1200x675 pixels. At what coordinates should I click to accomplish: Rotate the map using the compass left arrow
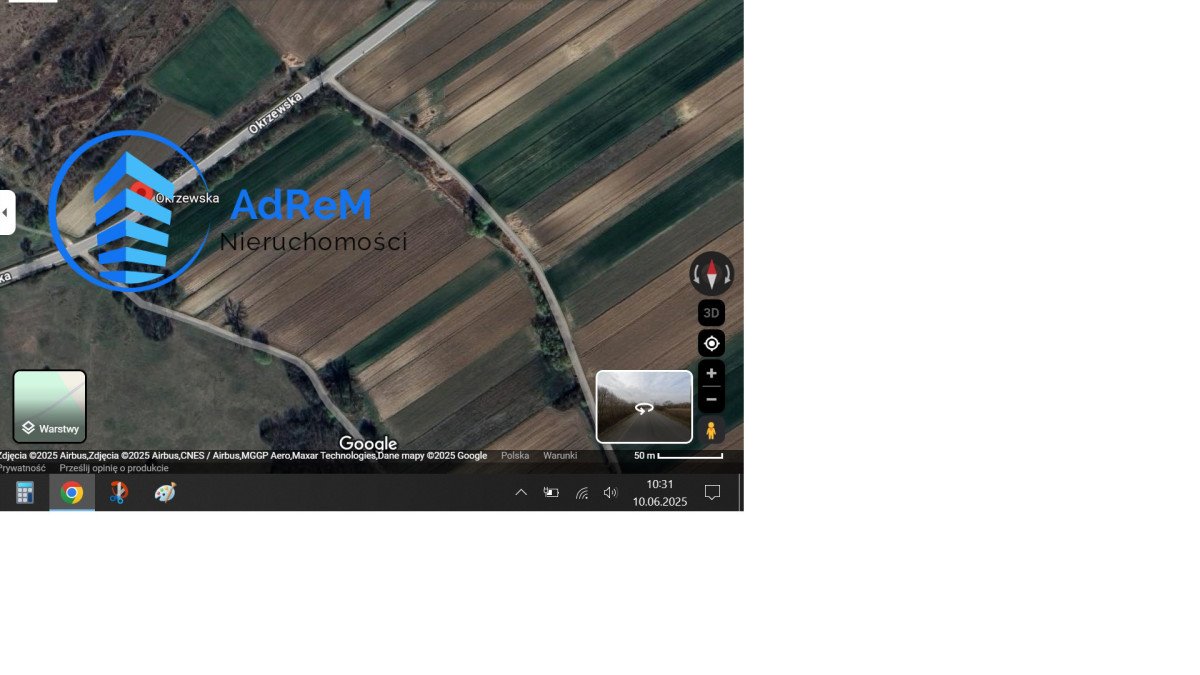pyautogui.click(x=697, y=273)
